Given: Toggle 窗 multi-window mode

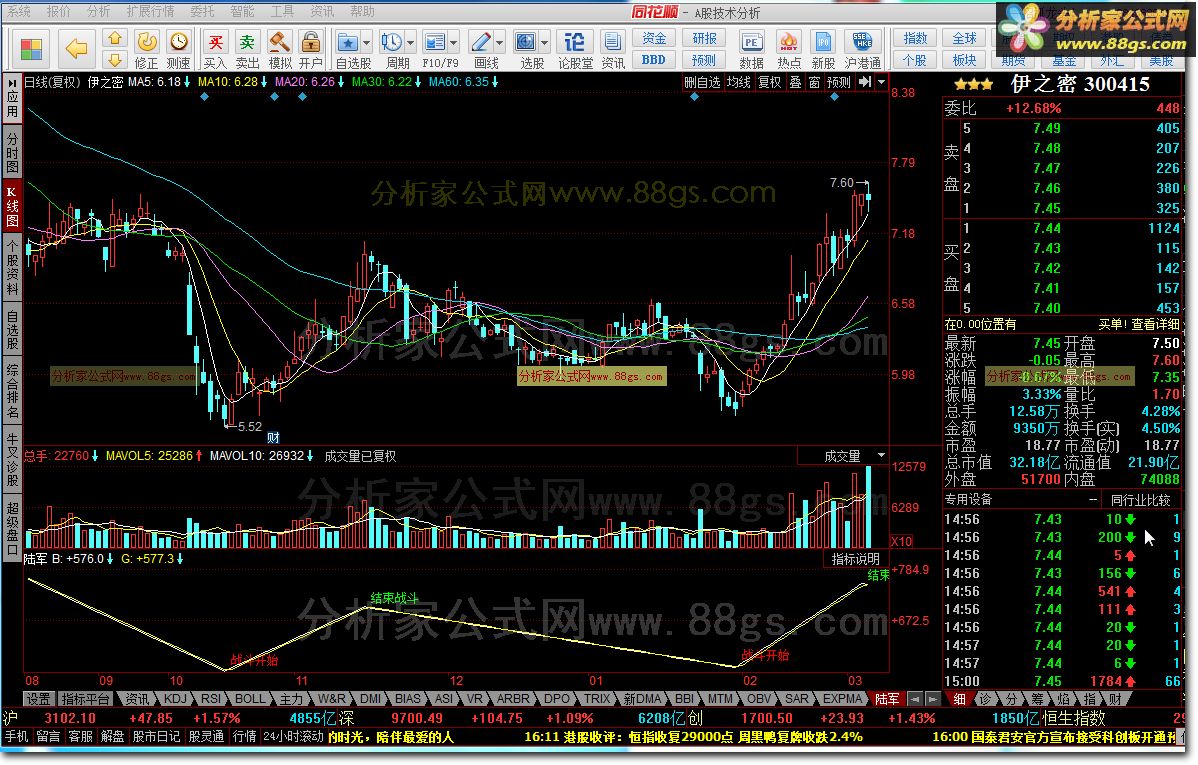Looking at the screenshot, I should (x=814, y=82).
